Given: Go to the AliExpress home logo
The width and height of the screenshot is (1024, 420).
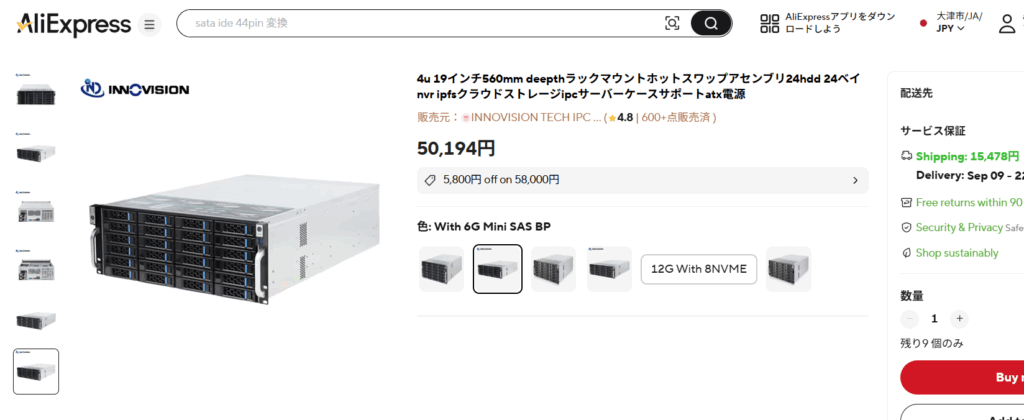Looking at the screenshot, I should pyautogui.click(x=74, y=25).
